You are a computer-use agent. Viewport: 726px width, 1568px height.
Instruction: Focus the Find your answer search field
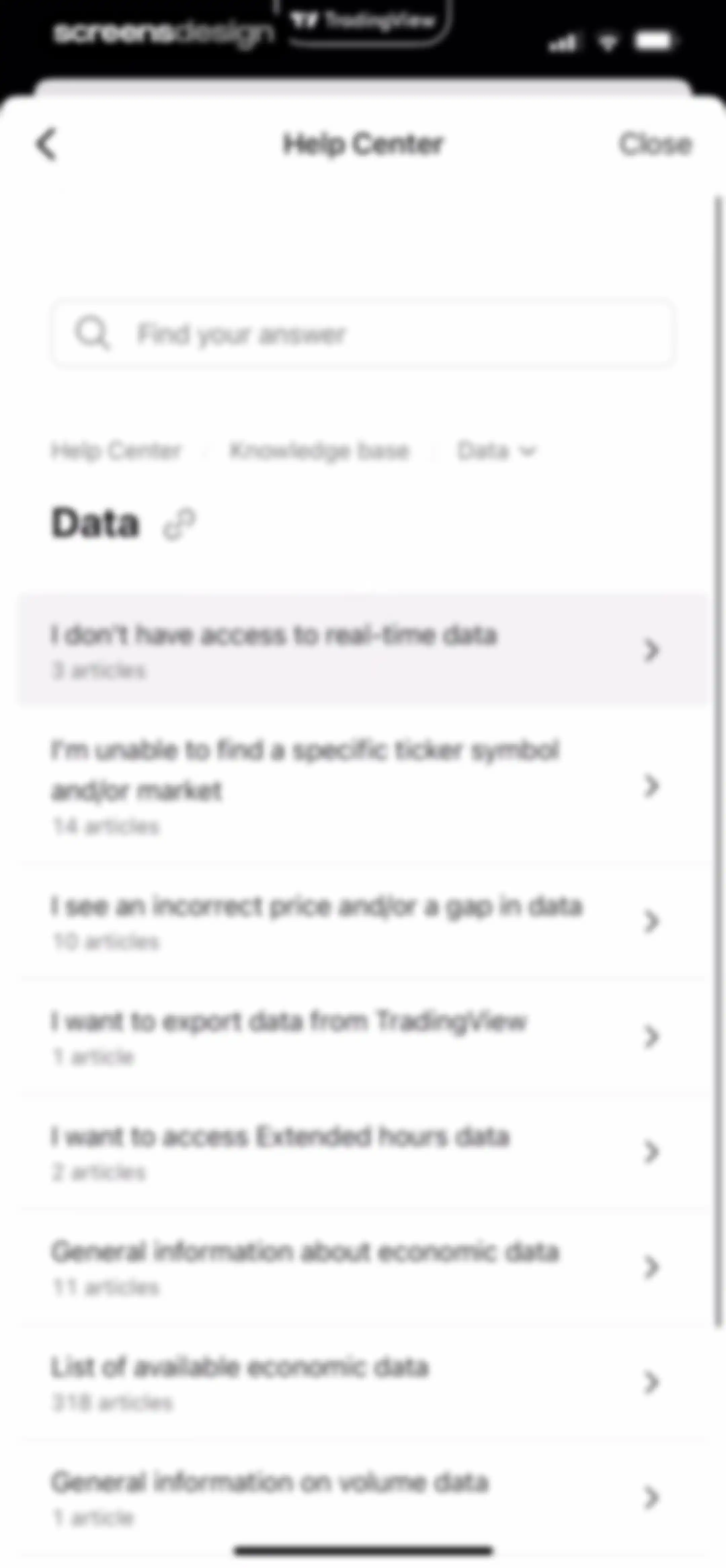[363, 333]
